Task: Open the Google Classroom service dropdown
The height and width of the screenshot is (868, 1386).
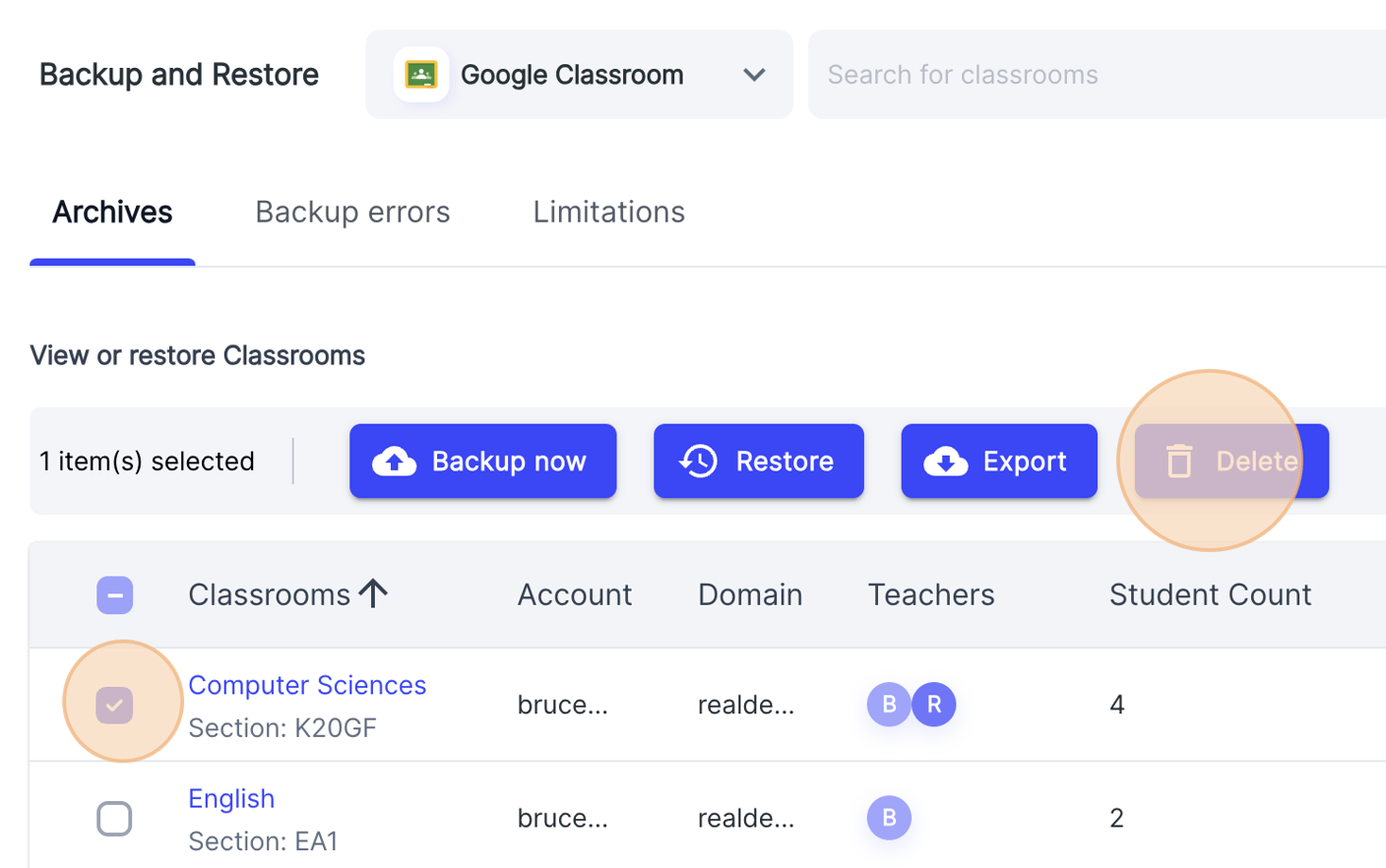Action: [x=754, y=74]
